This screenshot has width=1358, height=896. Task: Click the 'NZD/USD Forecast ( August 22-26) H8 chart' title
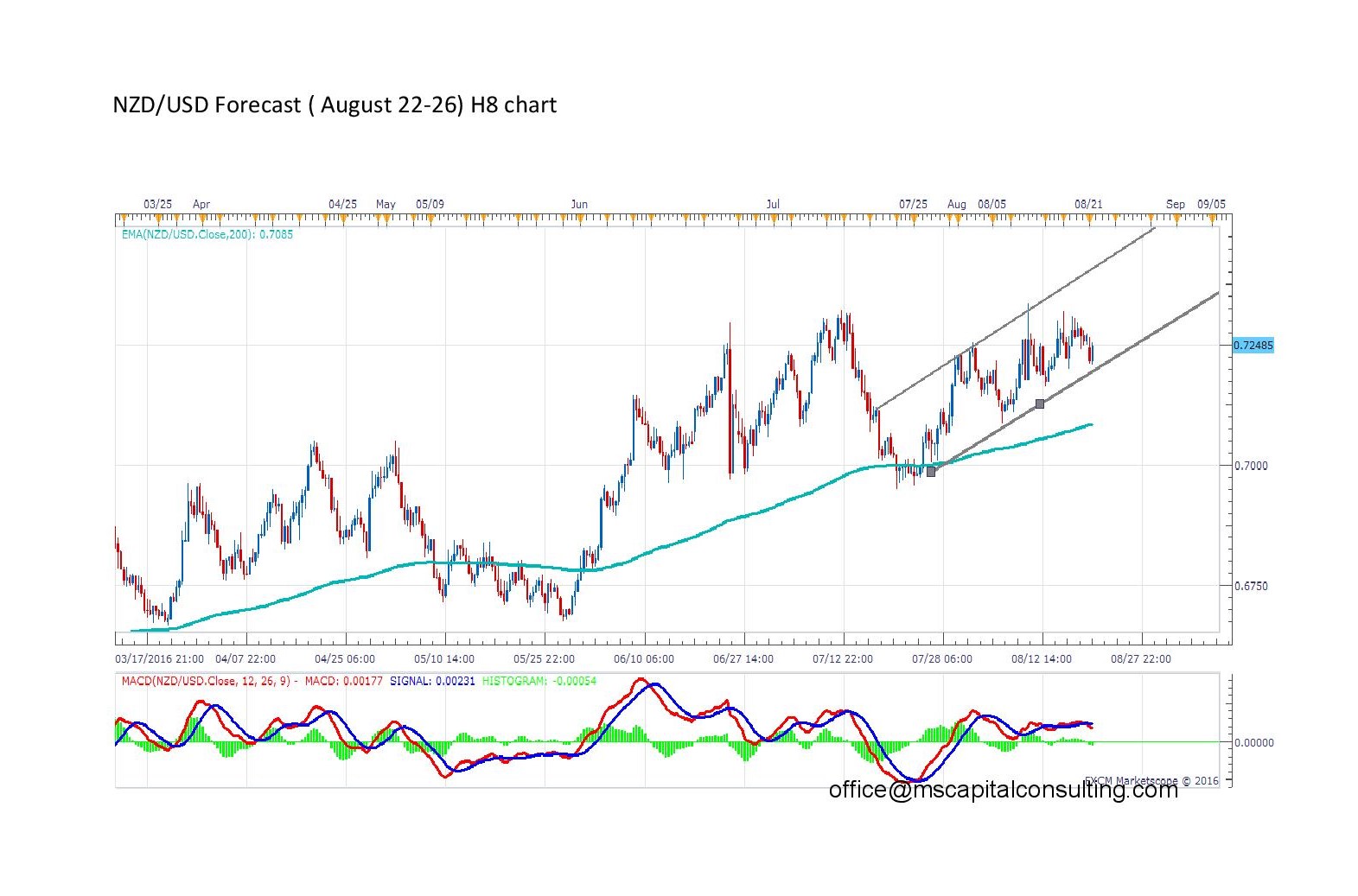[335, 105]
